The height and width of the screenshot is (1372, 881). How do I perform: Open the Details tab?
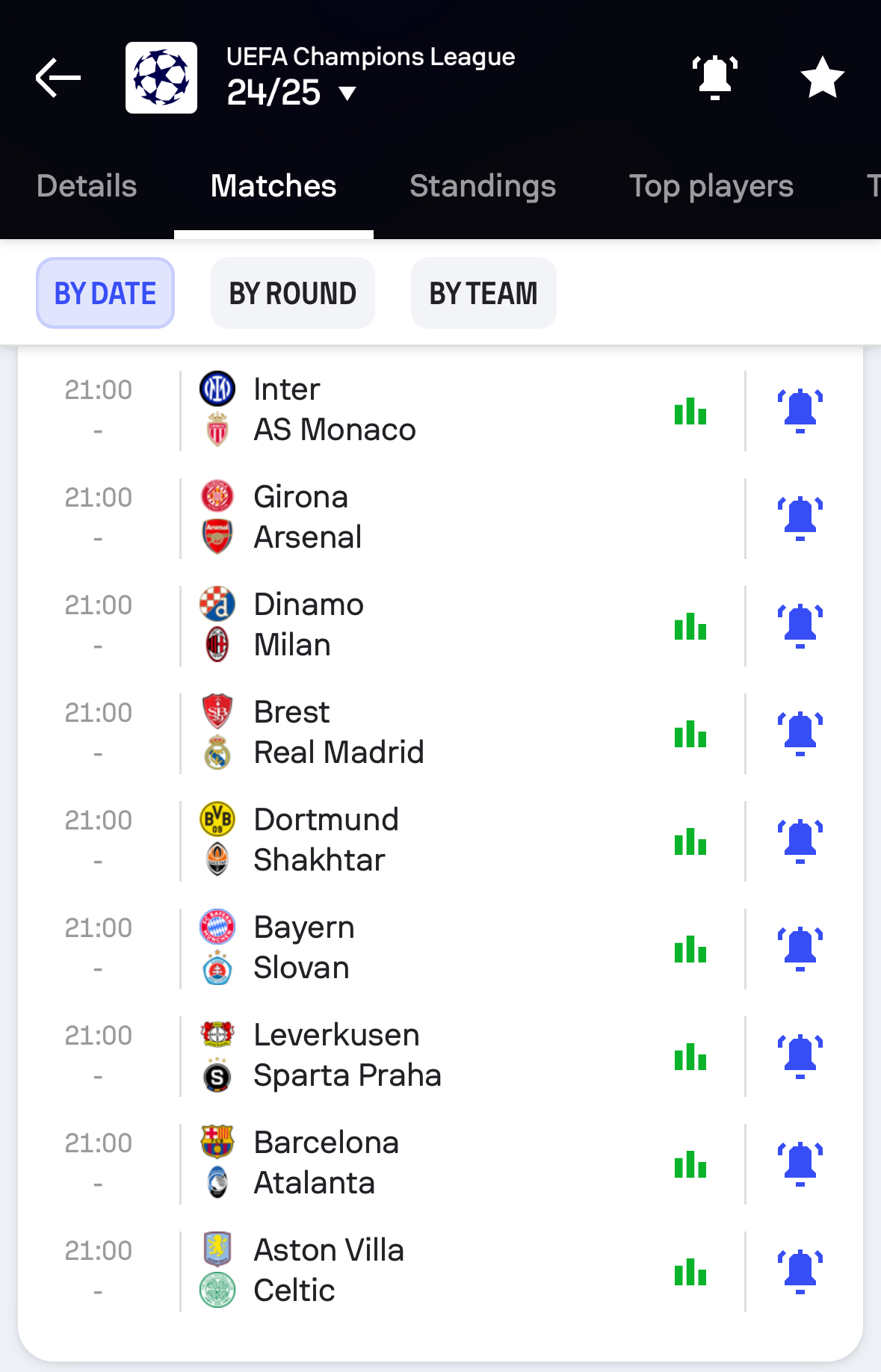(87, 186)
